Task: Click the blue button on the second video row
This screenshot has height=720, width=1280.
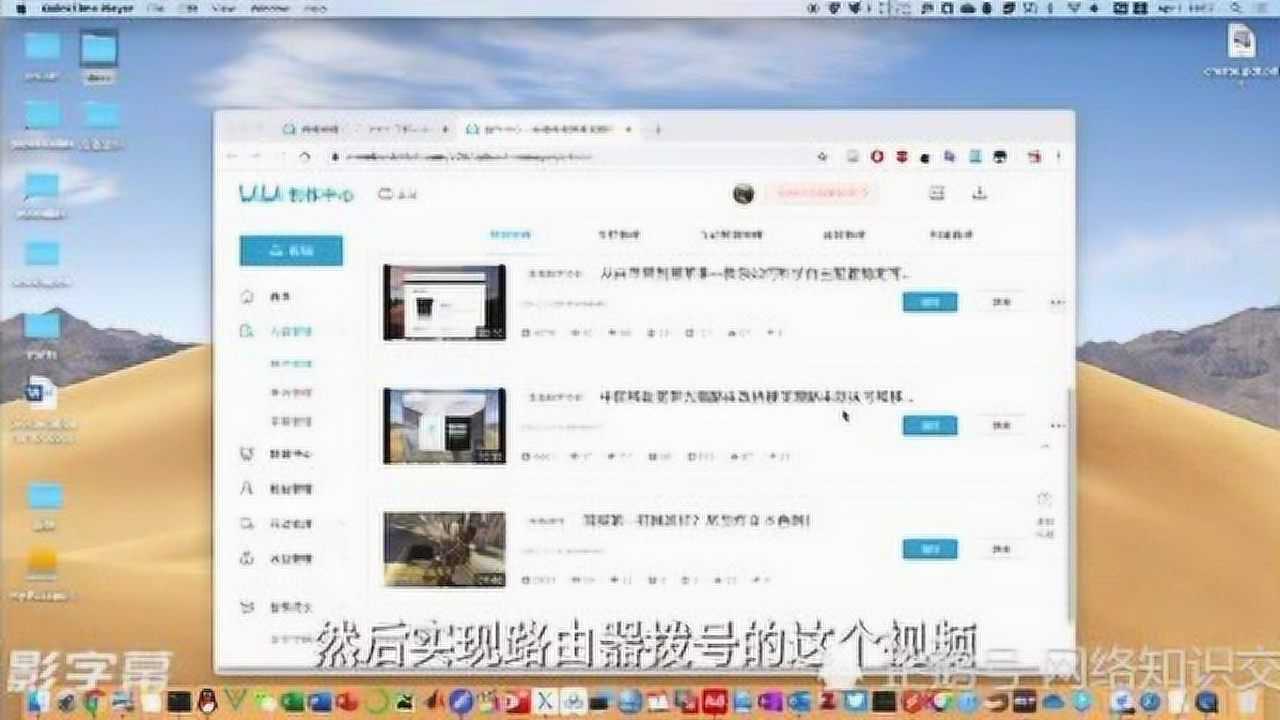Action: [930, 426]
